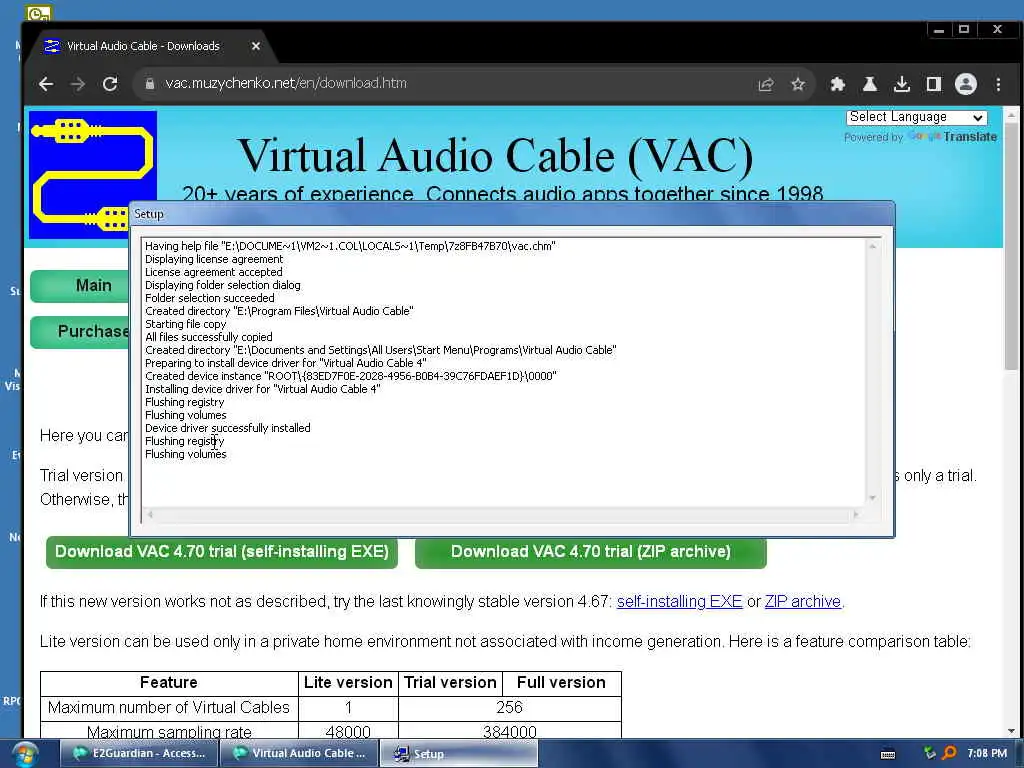1024x768 pixels.
Task: Click the site padlock icon
Action: tap(150, 84)
